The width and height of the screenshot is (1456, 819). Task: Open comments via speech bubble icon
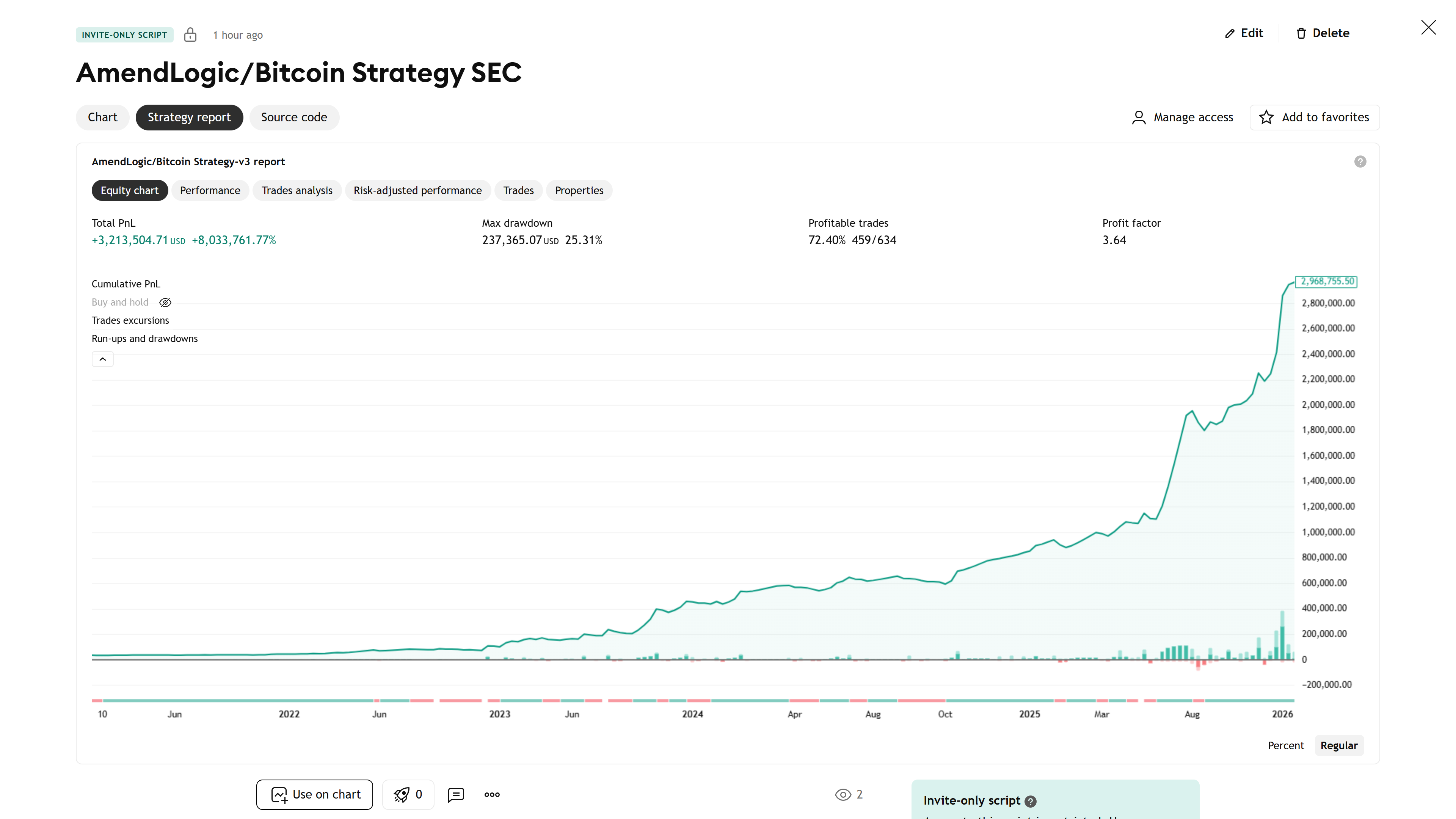point(455,795)
